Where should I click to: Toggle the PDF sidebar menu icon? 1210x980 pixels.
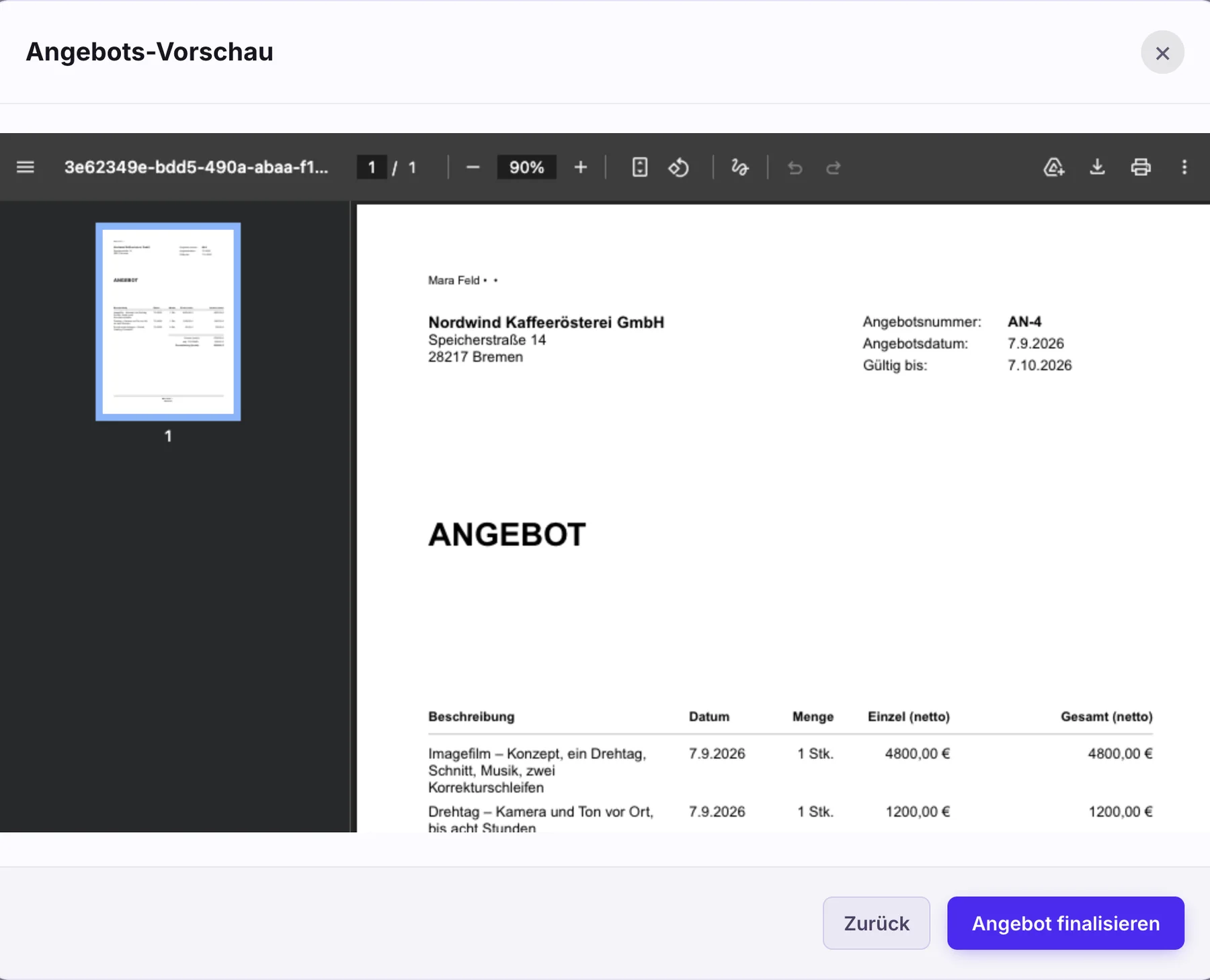coord(26,167)
